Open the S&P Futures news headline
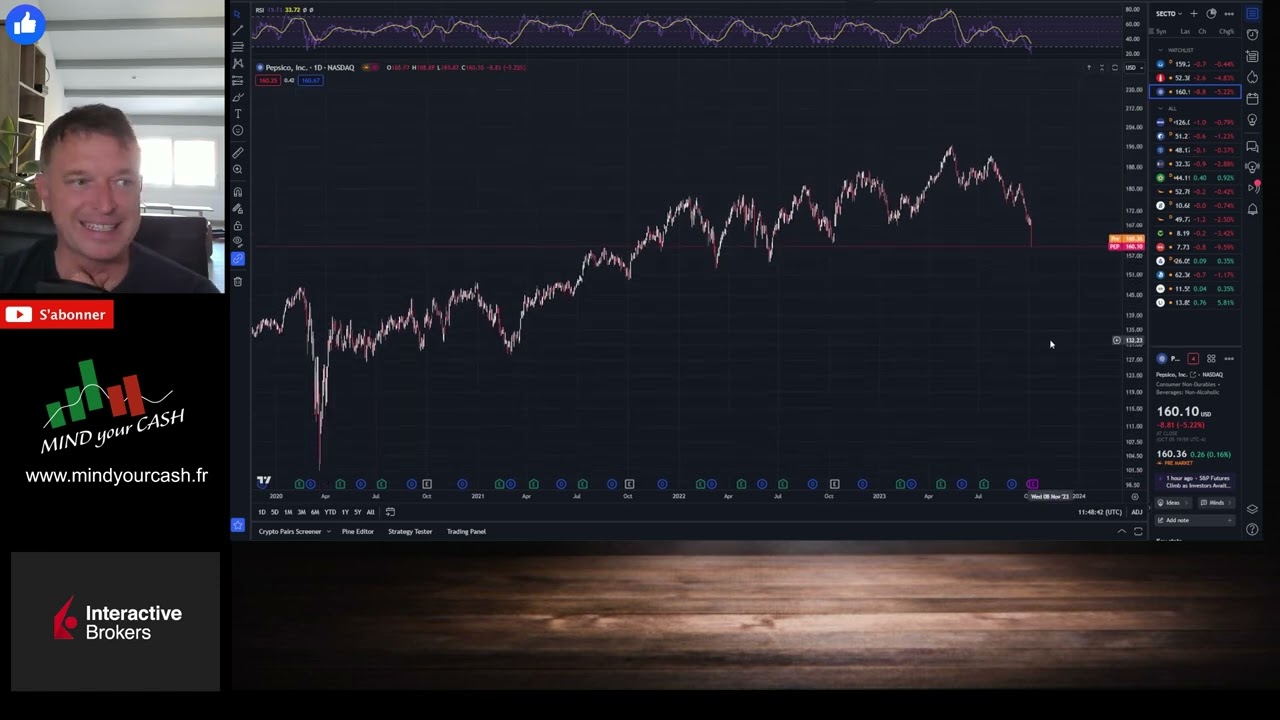Screen dimensions: 1280x720 1196,482
